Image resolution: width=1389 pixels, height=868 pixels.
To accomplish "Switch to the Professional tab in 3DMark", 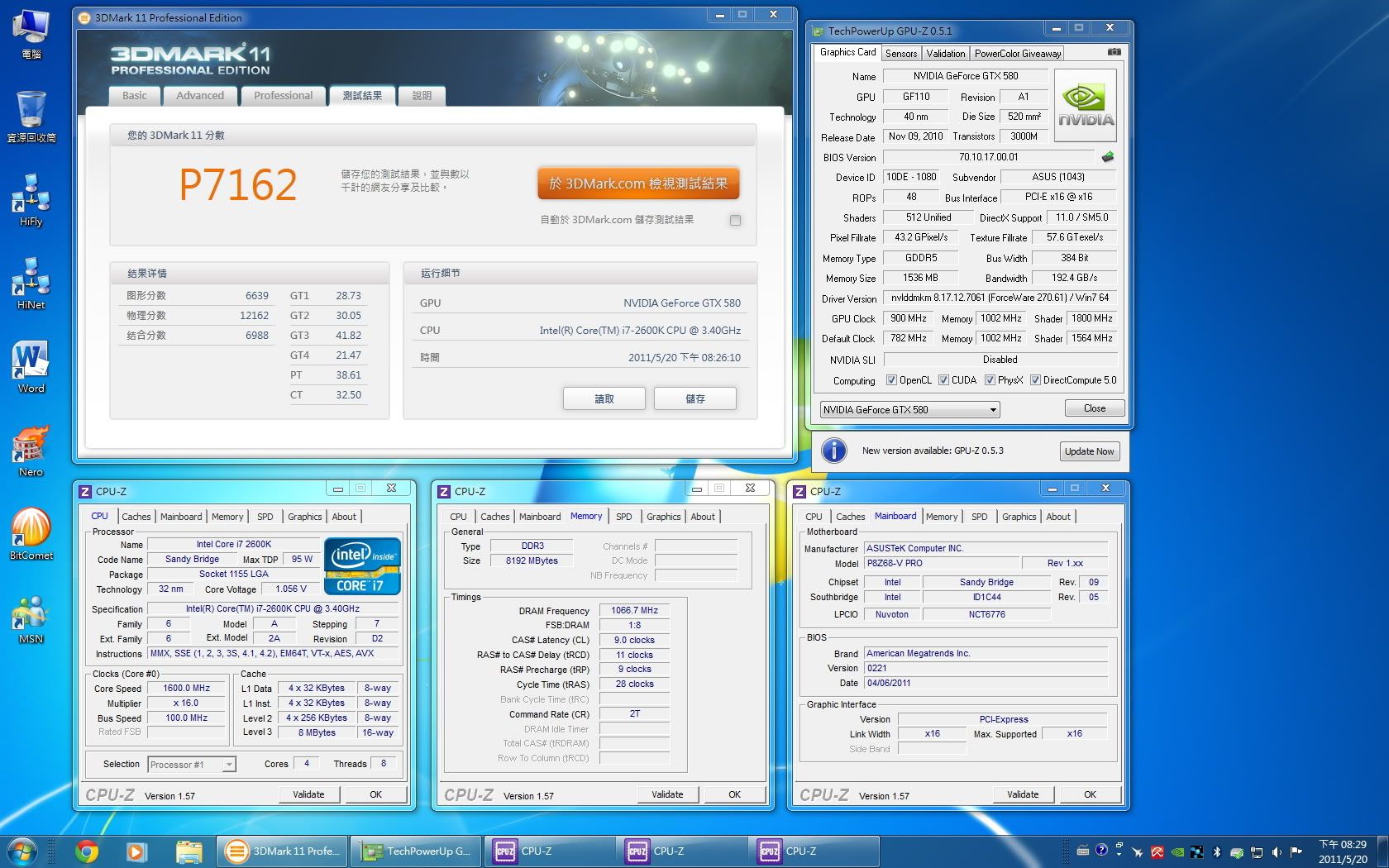I will 284,96.
